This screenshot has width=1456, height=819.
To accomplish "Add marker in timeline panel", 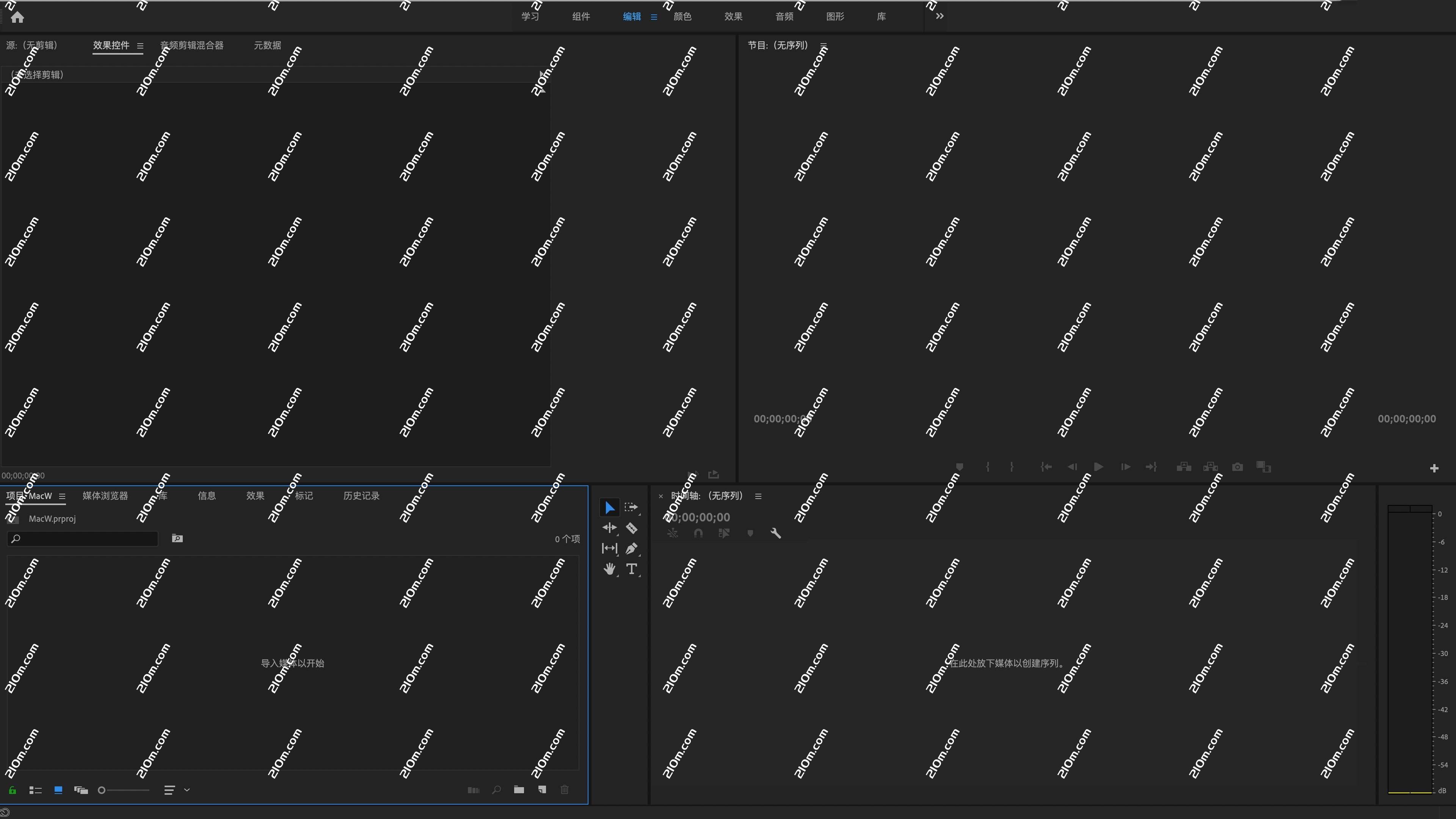I will 750,533.
